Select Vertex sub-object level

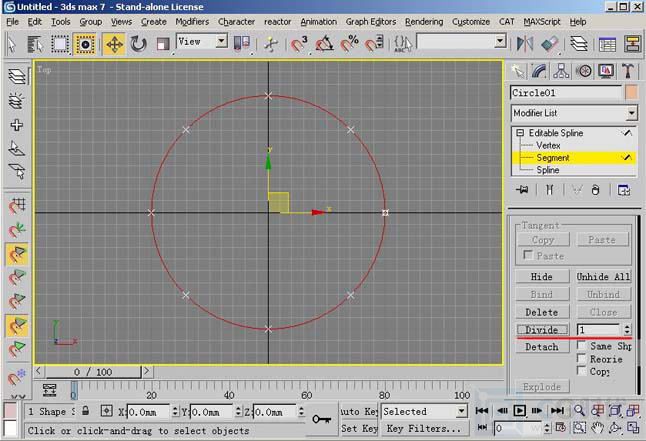click(548, 145)
